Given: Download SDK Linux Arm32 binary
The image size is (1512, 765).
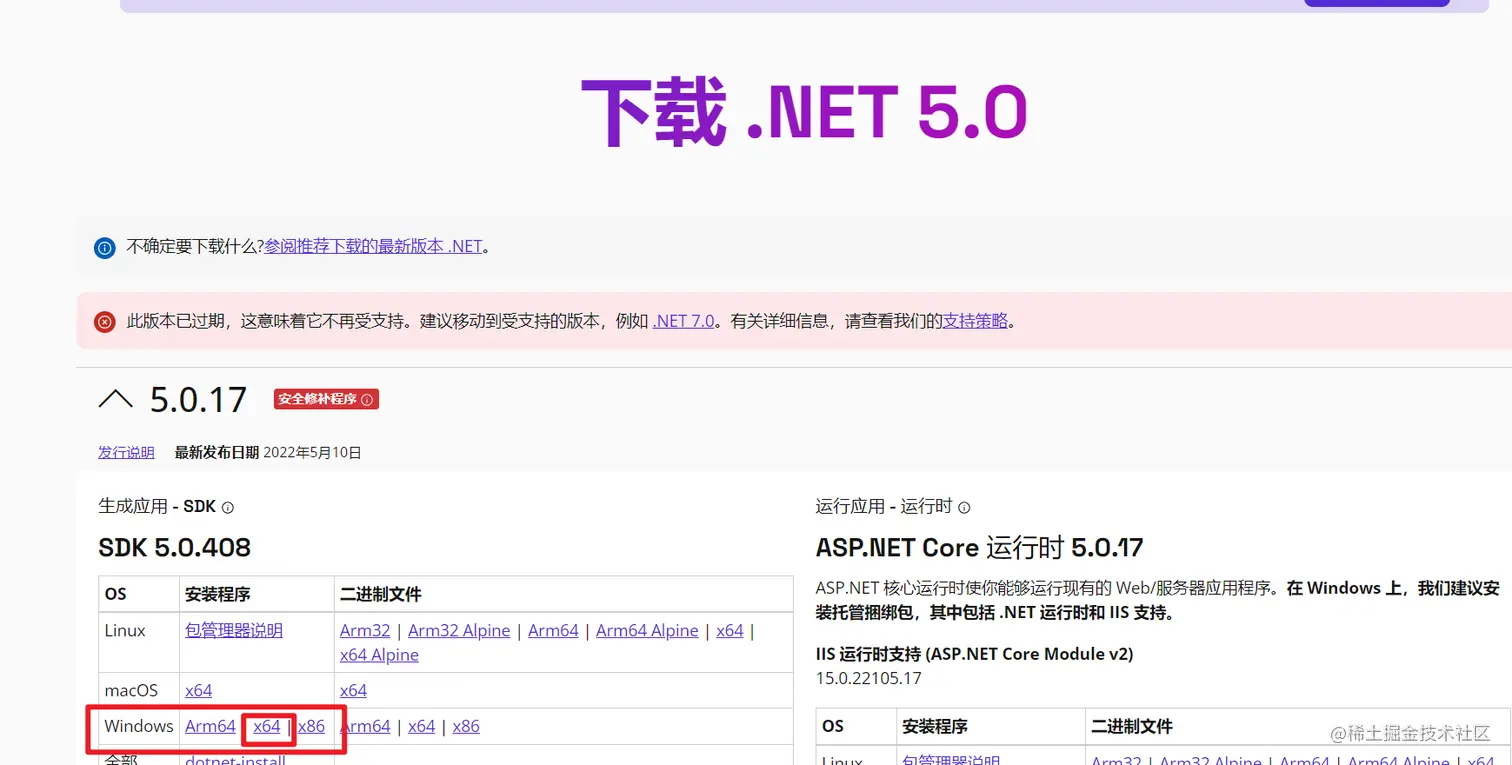Looking at the screenshot, I should point(365,631).
